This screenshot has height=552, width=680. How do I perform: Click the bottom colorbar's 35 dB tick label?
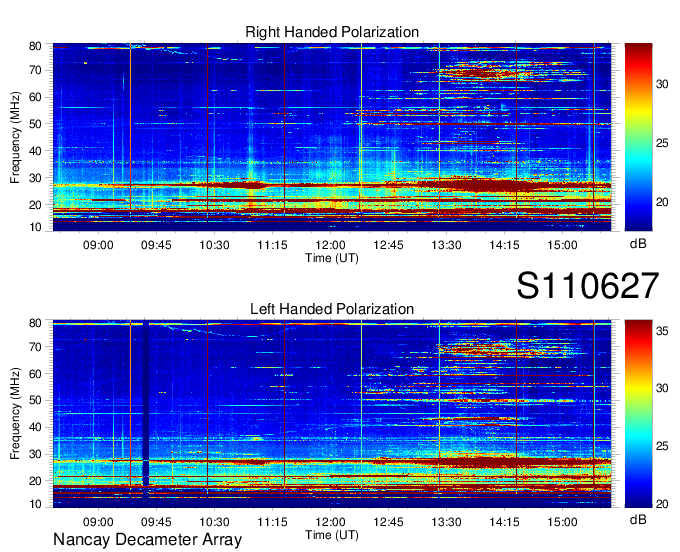662,331
